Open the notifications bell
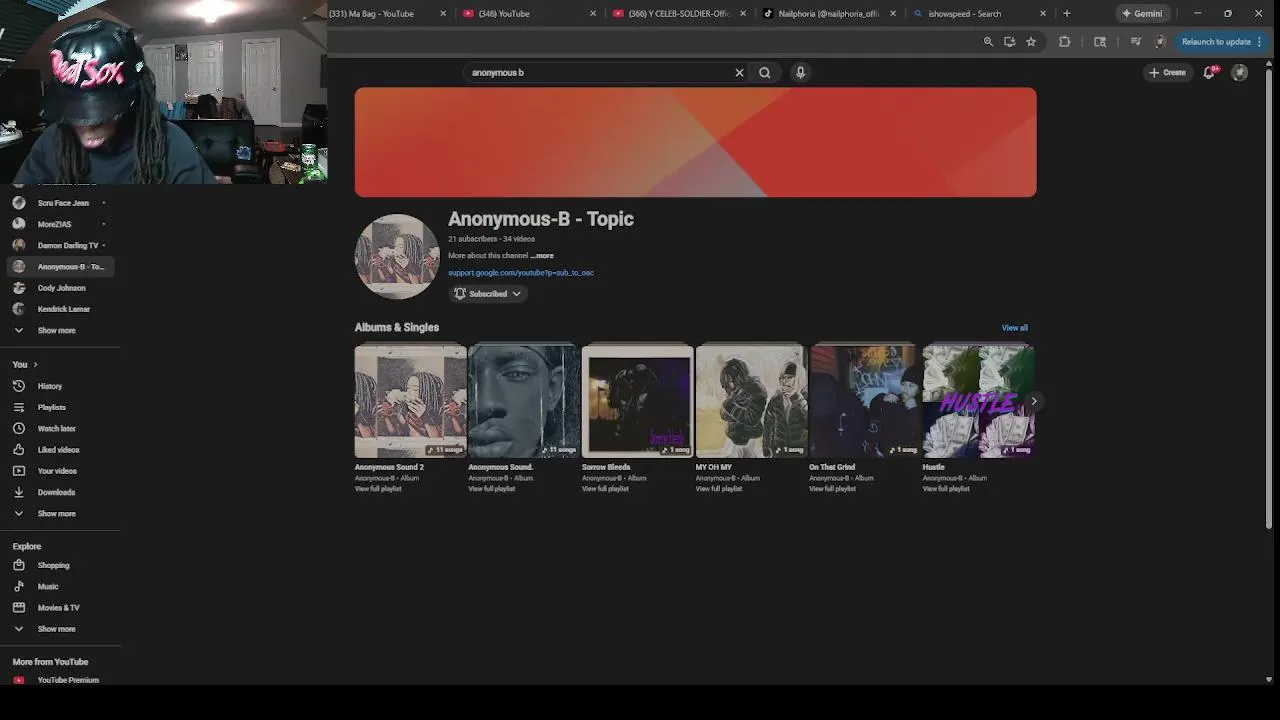Screen dimensions: 1280x720 (x=1210, y=72)
